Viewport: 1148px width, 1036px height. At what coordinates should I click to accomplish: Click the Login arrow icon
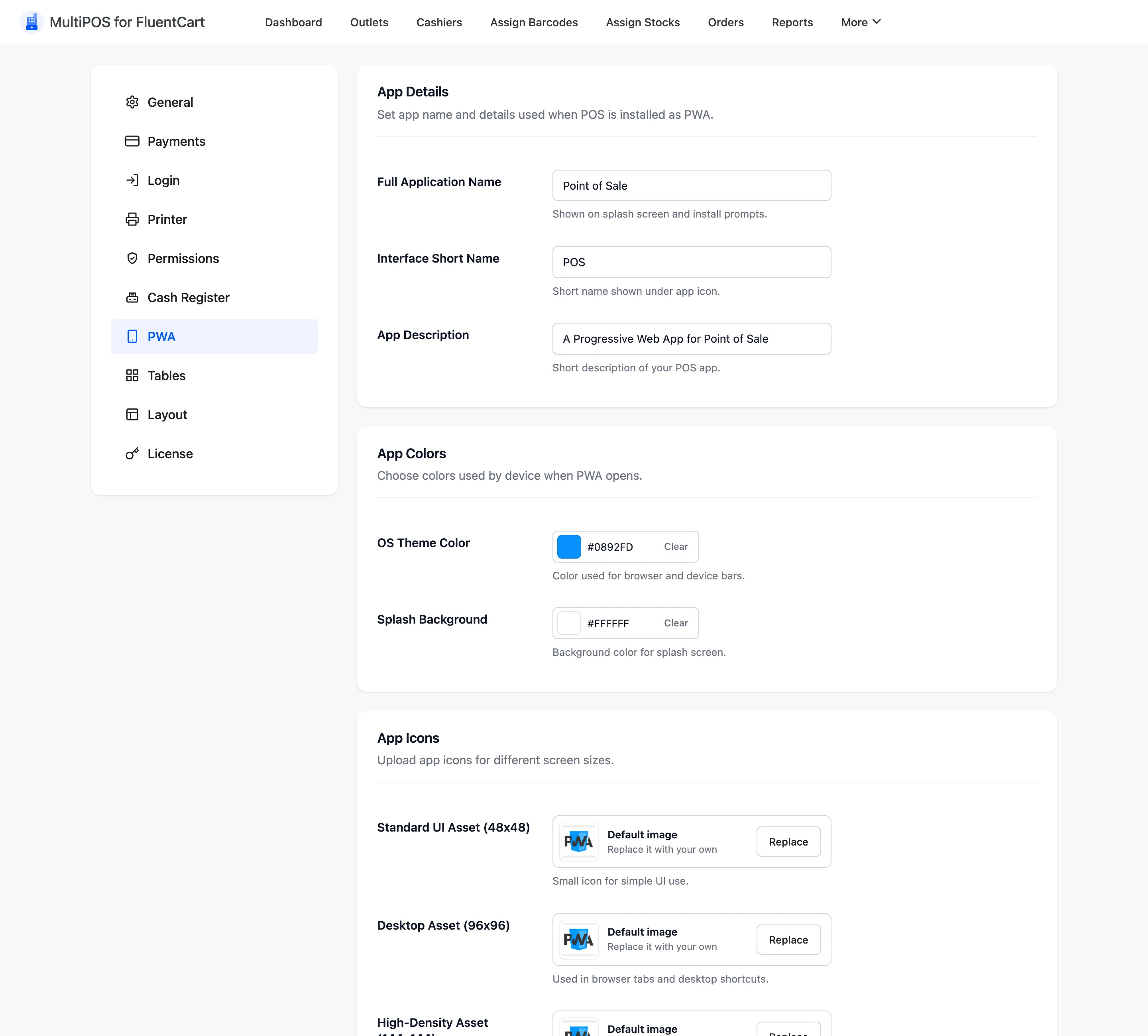132,181
